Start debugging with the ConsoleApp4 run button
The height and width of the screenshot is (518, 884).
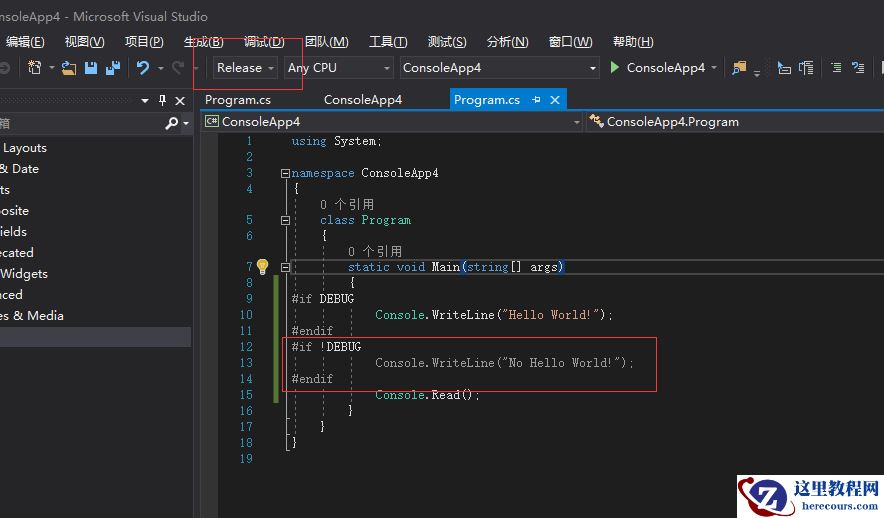point(656,68)
